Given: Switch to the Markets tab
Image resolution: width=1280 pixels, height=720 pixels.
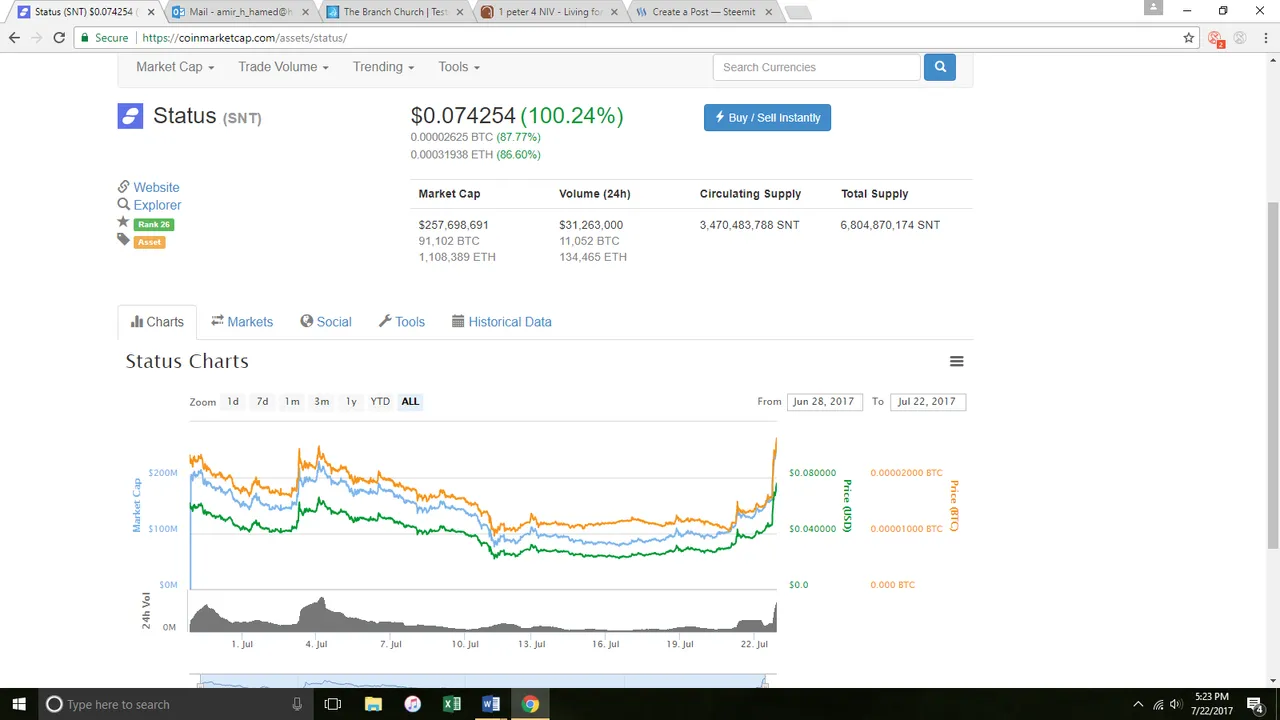Looking at the screenshot, I should 242,322.
